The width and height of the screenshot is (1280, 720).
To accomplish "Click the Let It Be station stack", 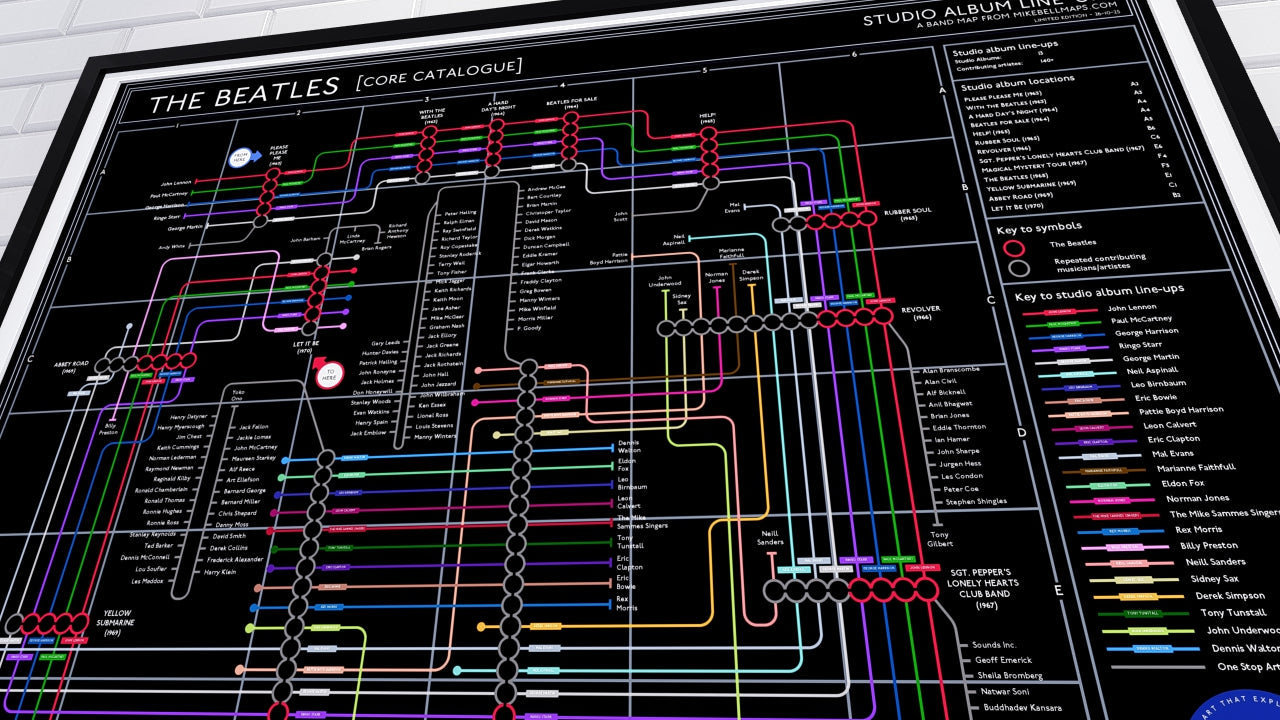I will pyautogui.click(x=317, y=293).
